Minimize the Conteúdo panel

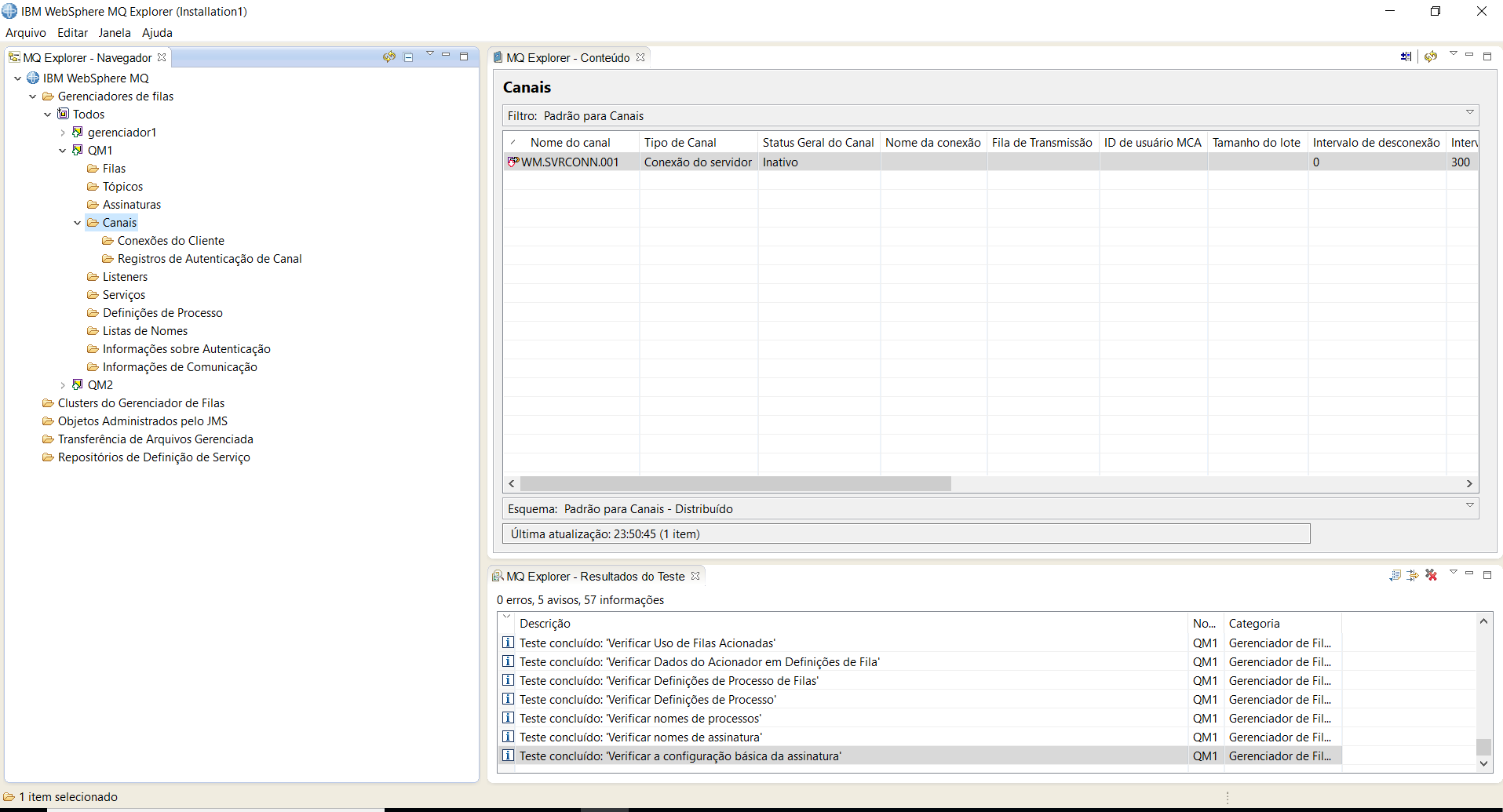click(x=1469, y=55)
